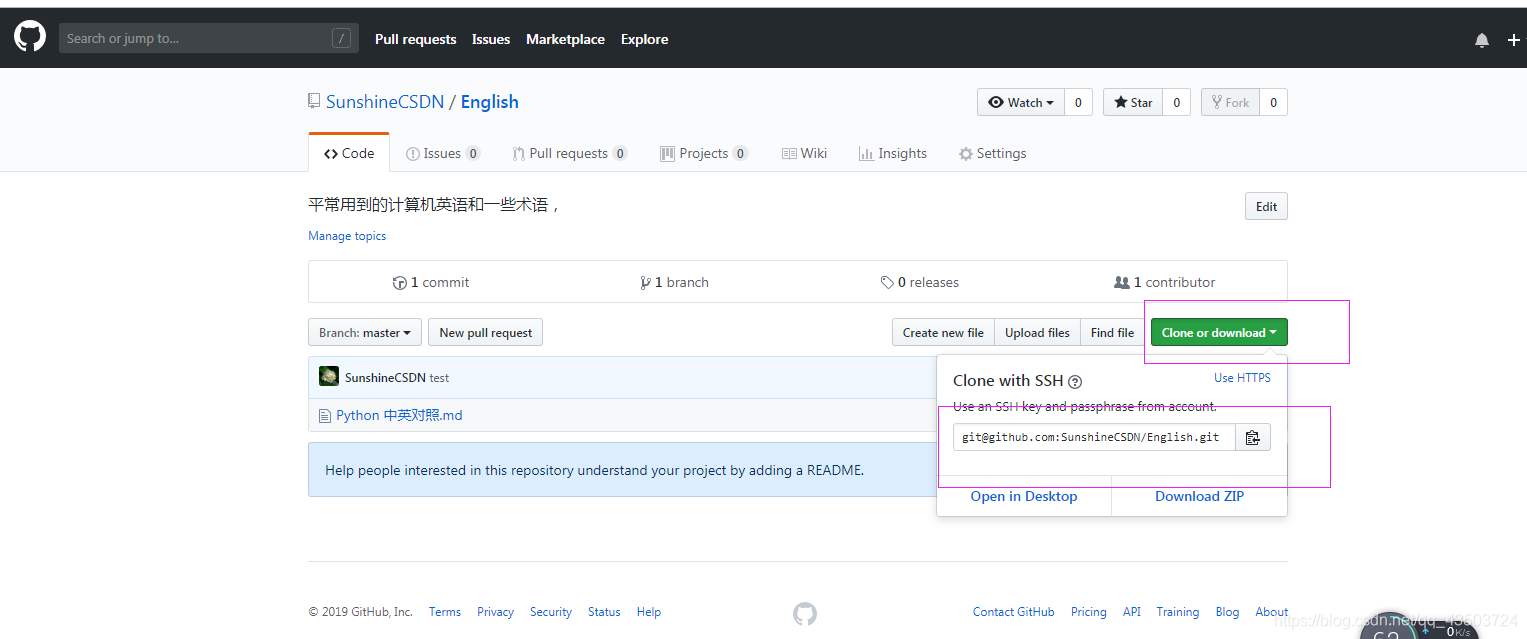Screen dimensions: 1527x639
Task: Expand the Watch dropdown button
Action: coord(1021,102)
